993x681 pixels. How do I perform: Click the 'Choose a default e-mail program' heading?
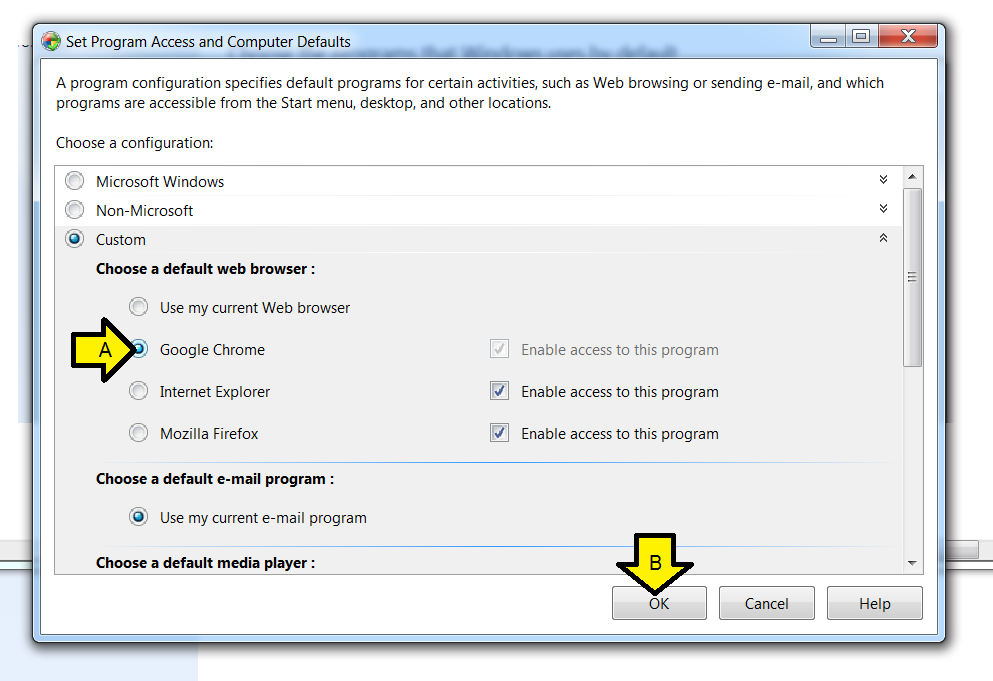click(215, 479)
